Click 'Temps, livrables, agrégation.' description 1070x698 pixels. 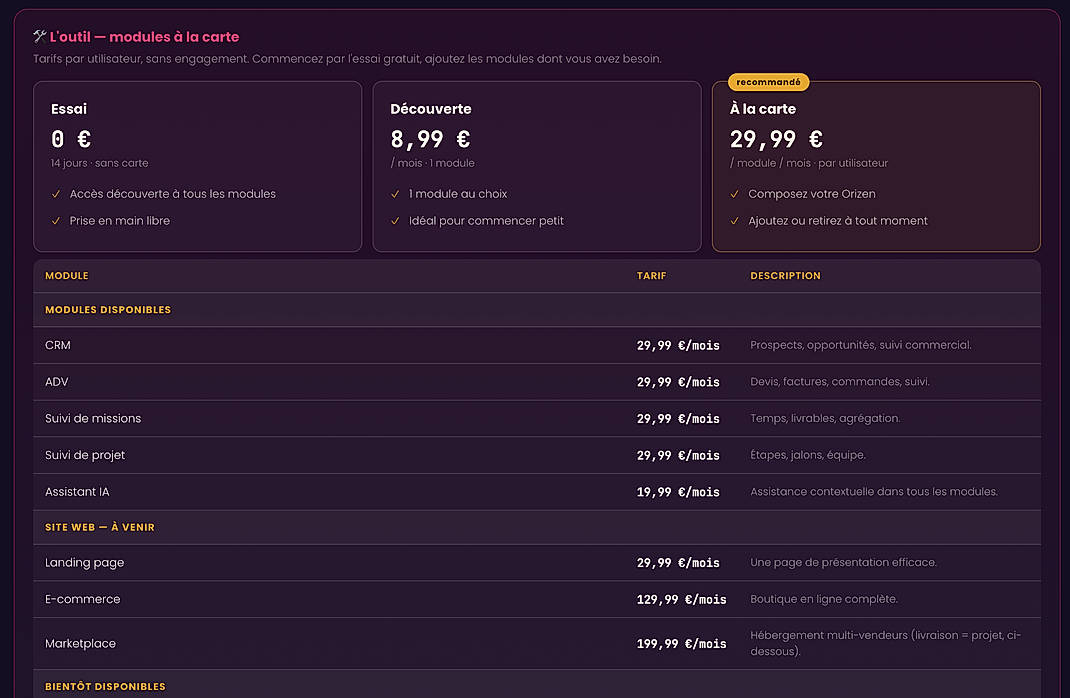825,418
